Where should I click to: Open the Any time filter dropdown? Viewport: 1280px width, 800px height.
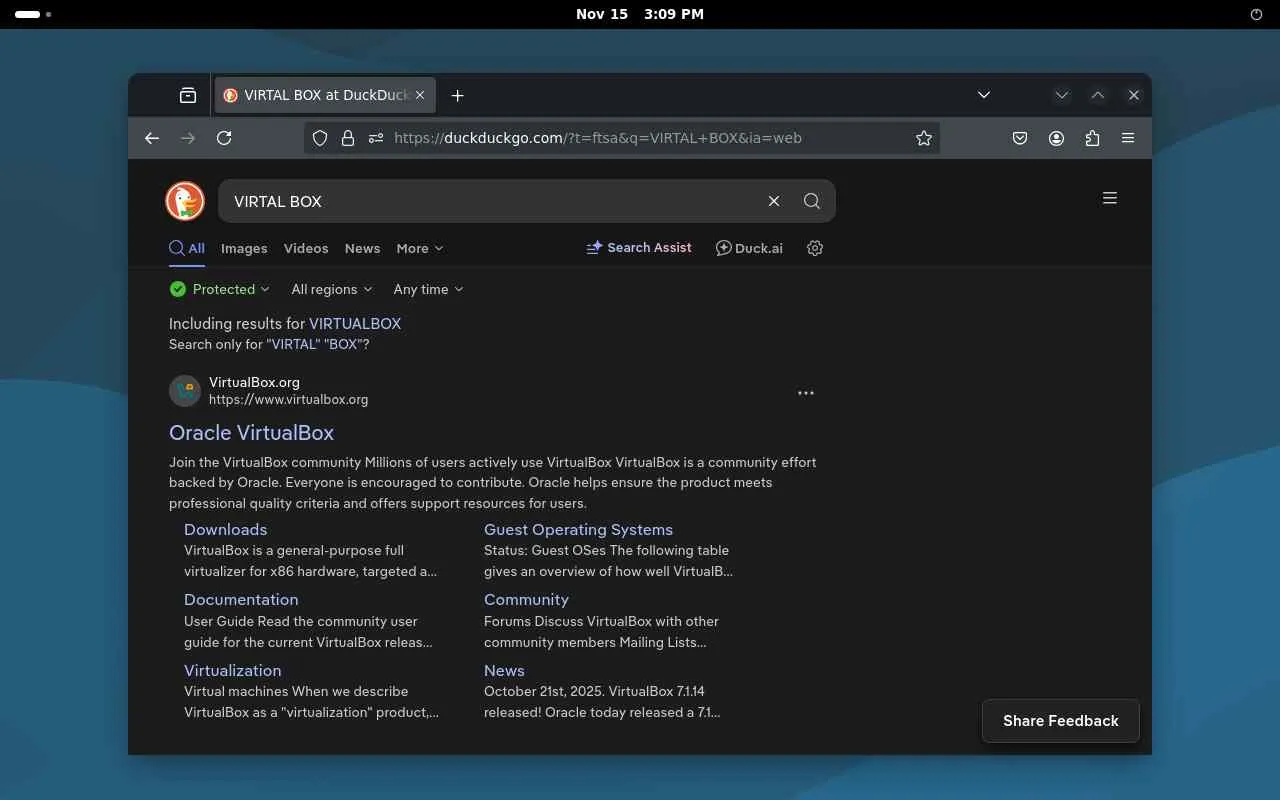pos(429,289)
